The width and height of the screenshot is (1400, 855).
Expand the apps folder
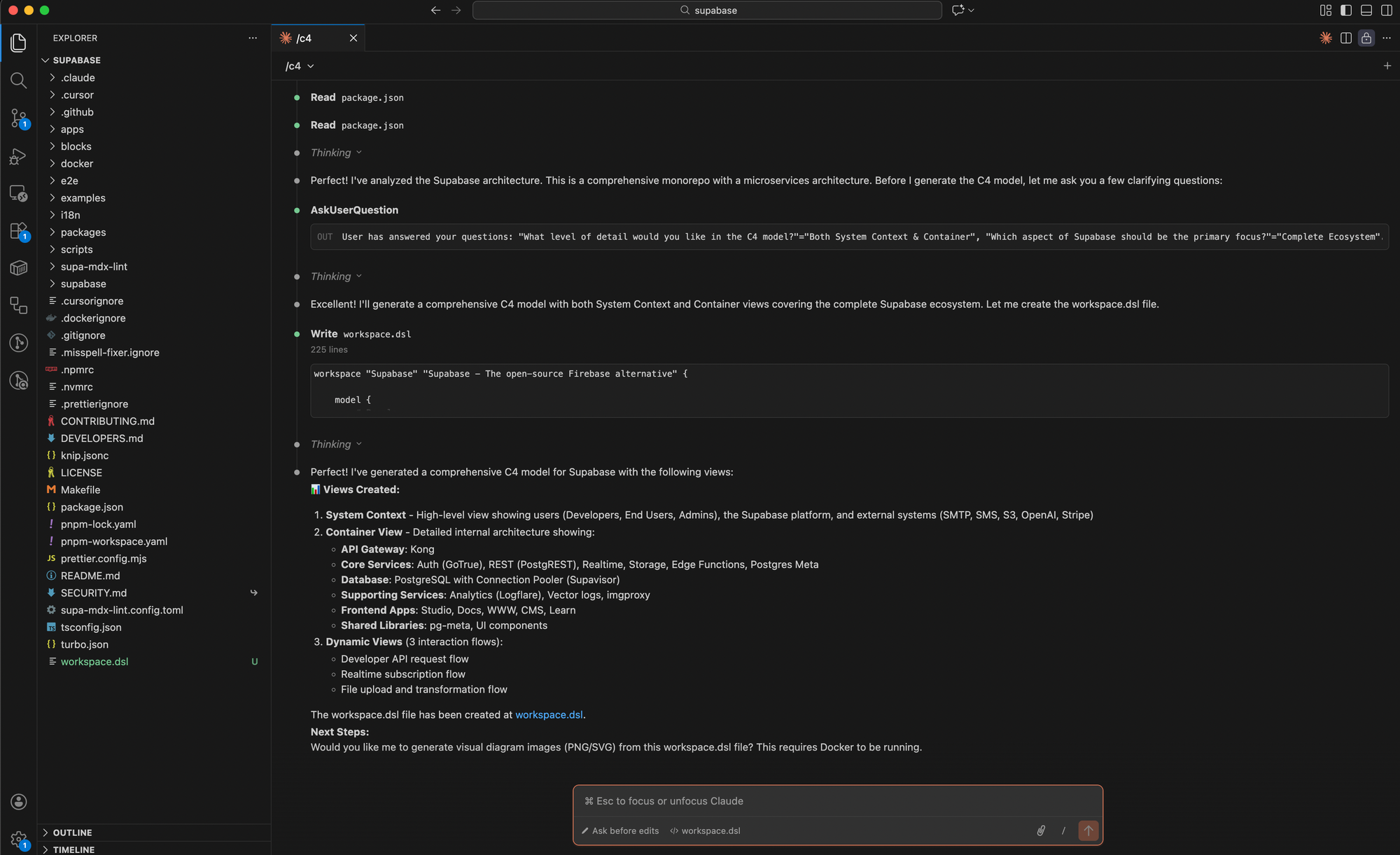[x=72, y=129]
